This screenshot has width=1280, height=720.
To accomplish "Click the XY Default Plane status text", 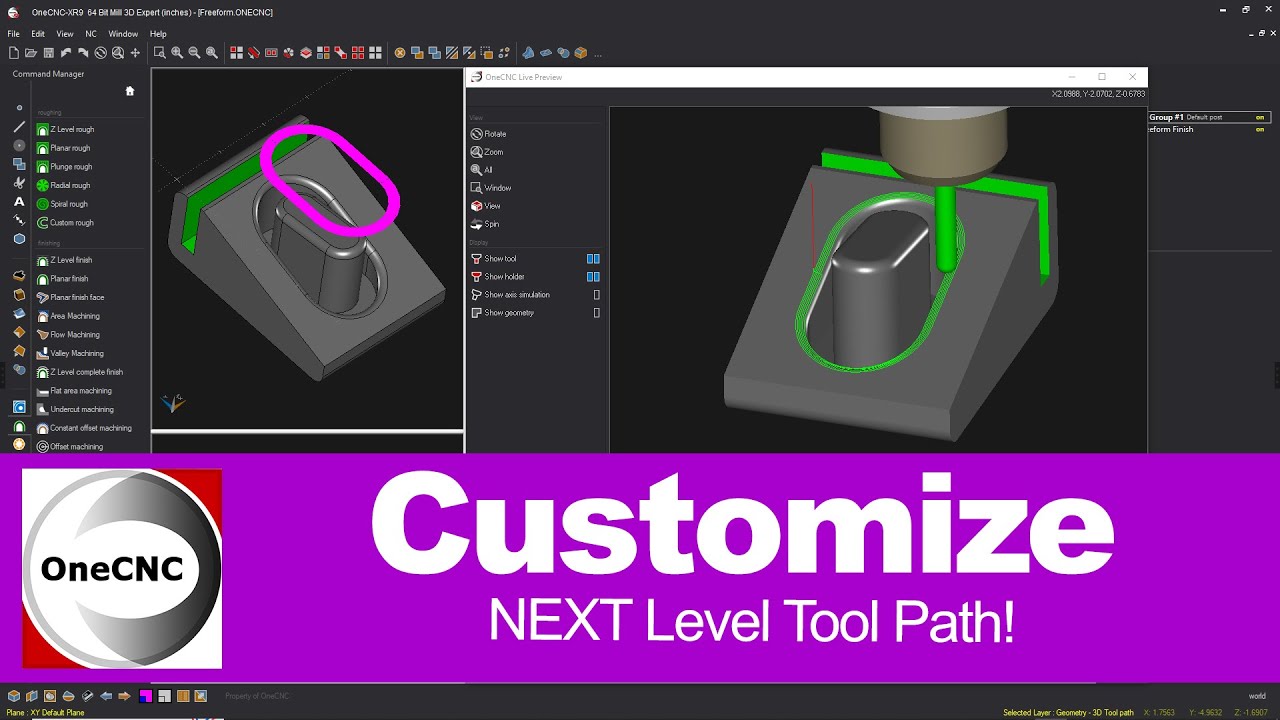I will [46, 713].
